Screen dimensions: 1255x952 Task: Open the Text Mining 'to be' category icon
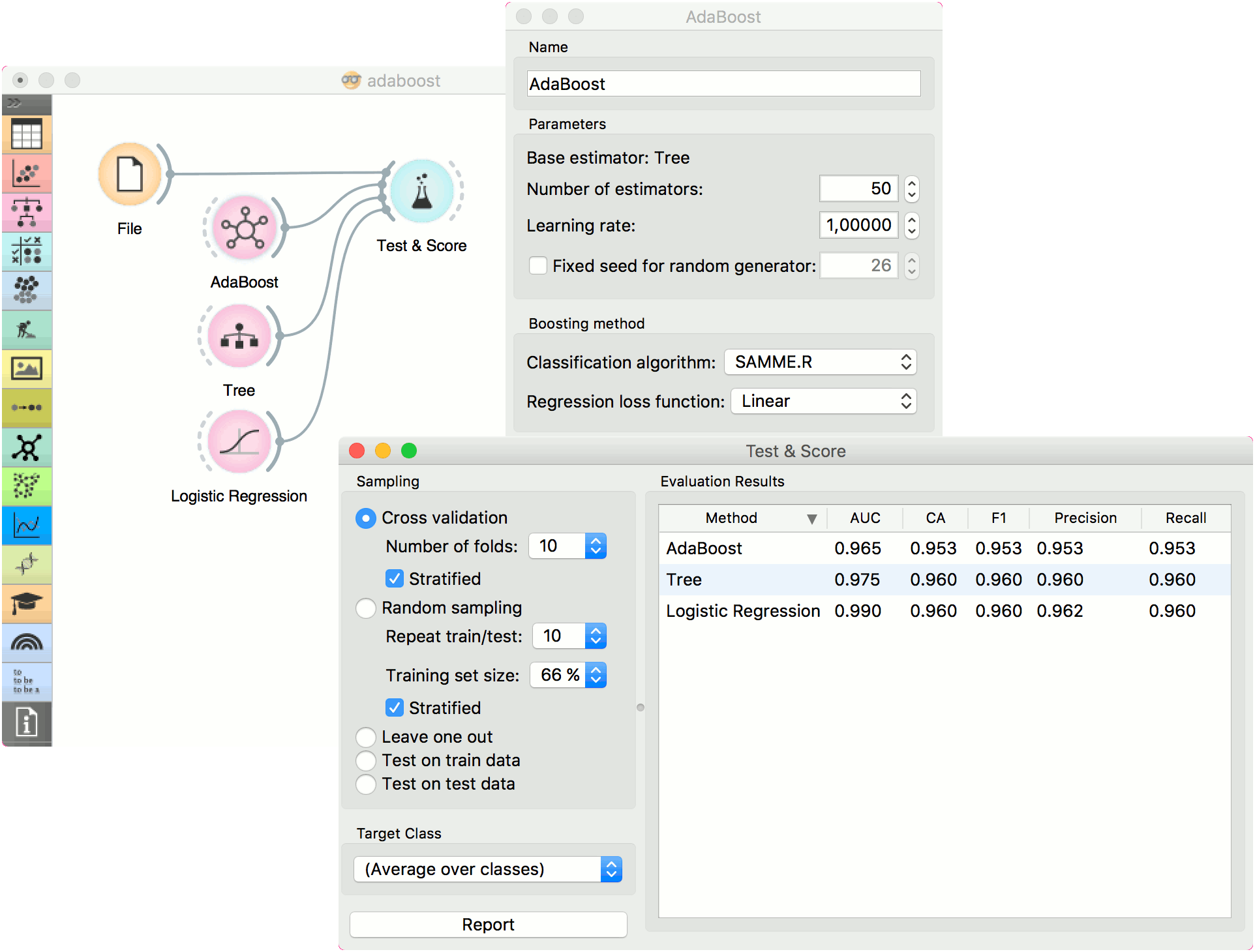tap(27, 681)
